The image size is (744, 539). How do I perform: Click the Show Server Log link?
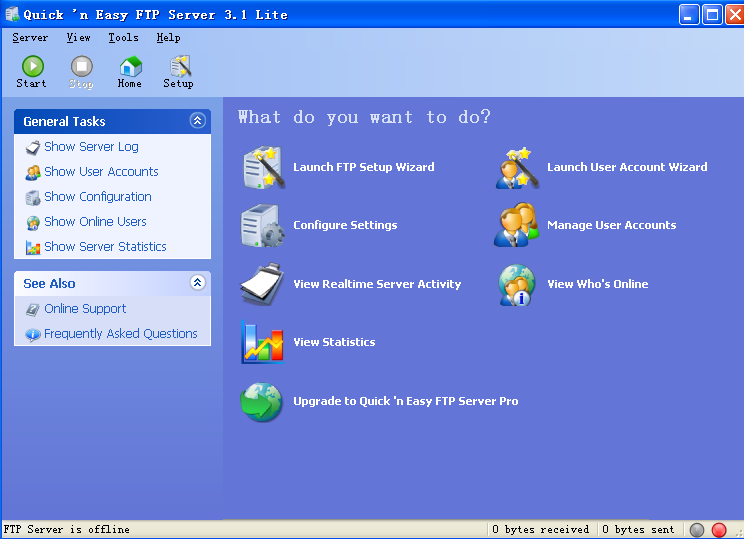click(x=91, y=147)
